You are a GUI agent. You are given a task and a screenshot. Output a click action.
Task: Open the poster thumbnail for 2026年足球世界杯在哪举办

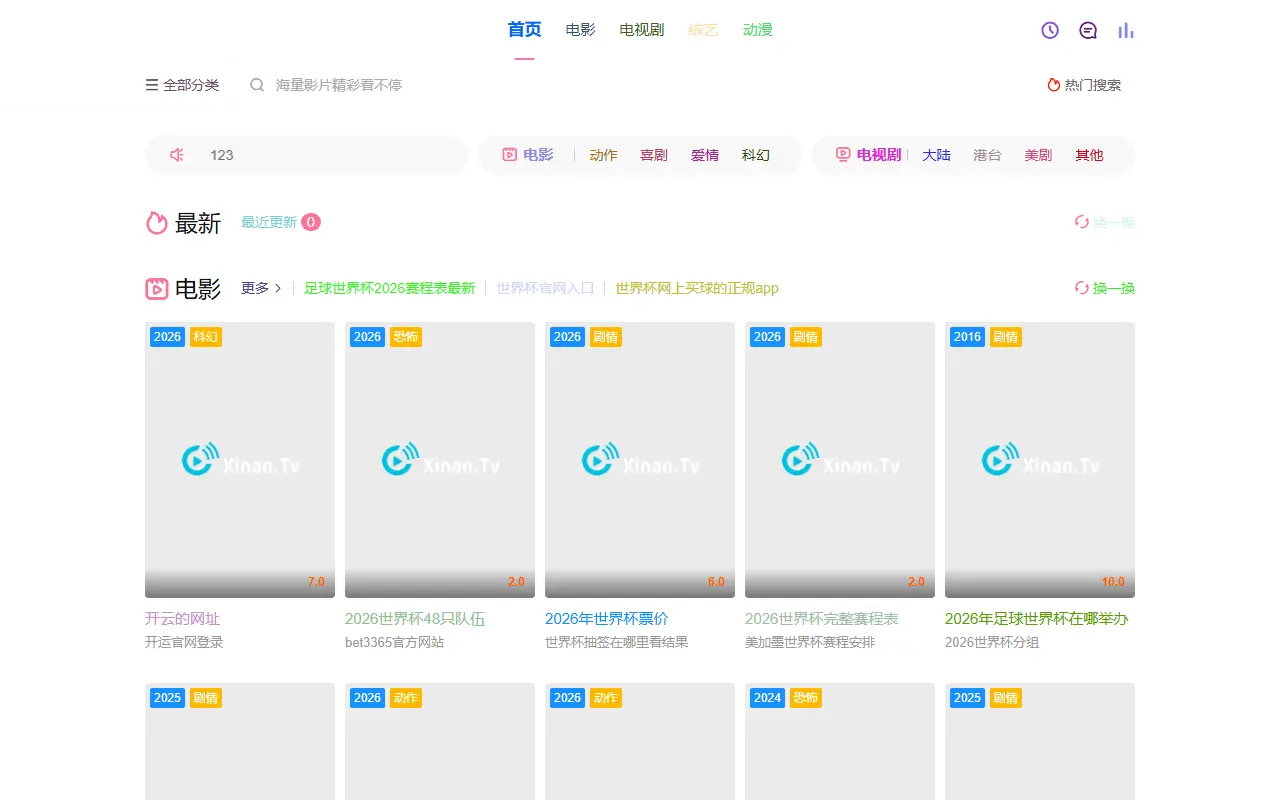[x=1040, y=460]
